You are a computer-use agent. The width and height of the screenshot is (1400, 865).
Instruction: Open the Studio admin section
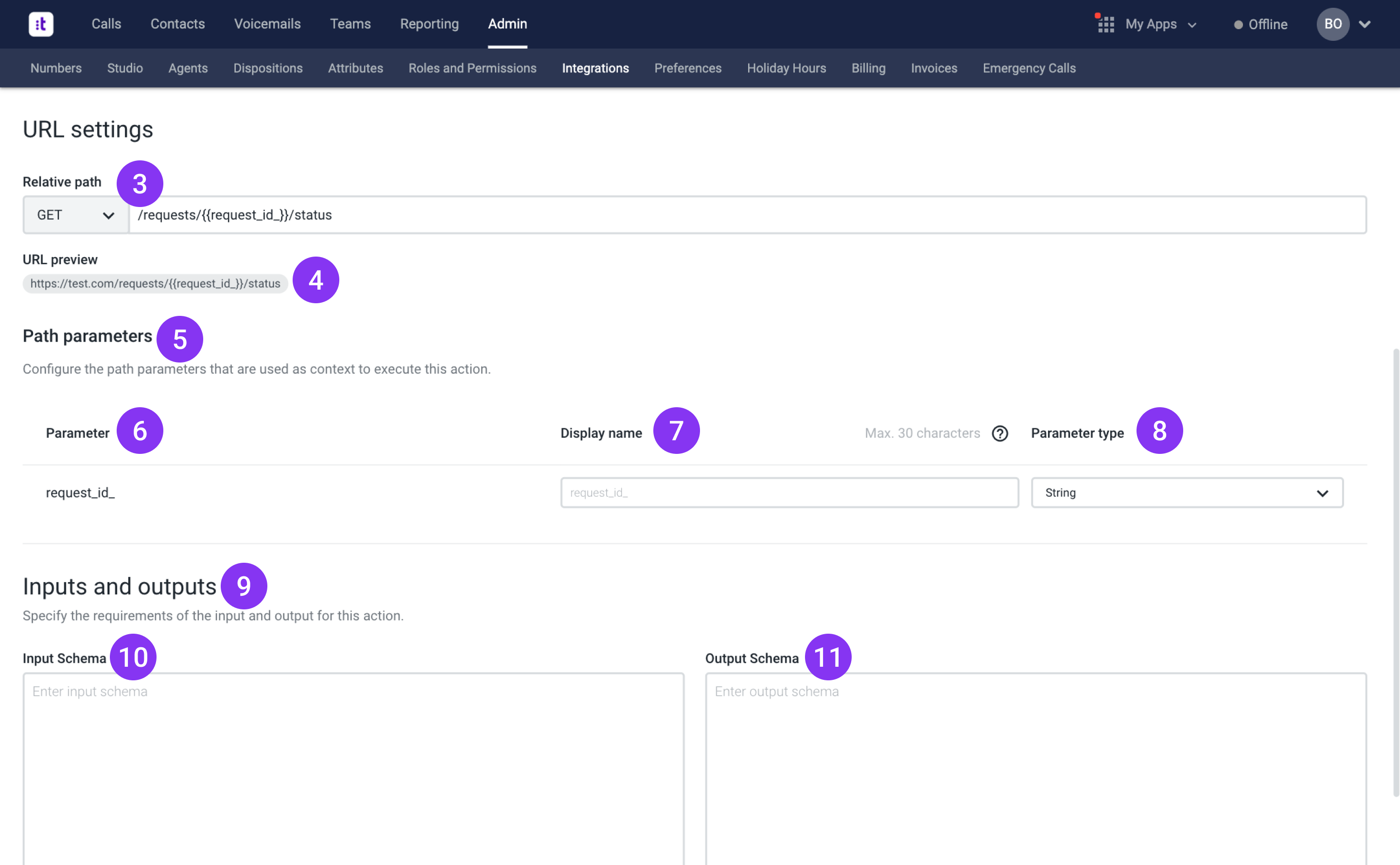point(125,68)
